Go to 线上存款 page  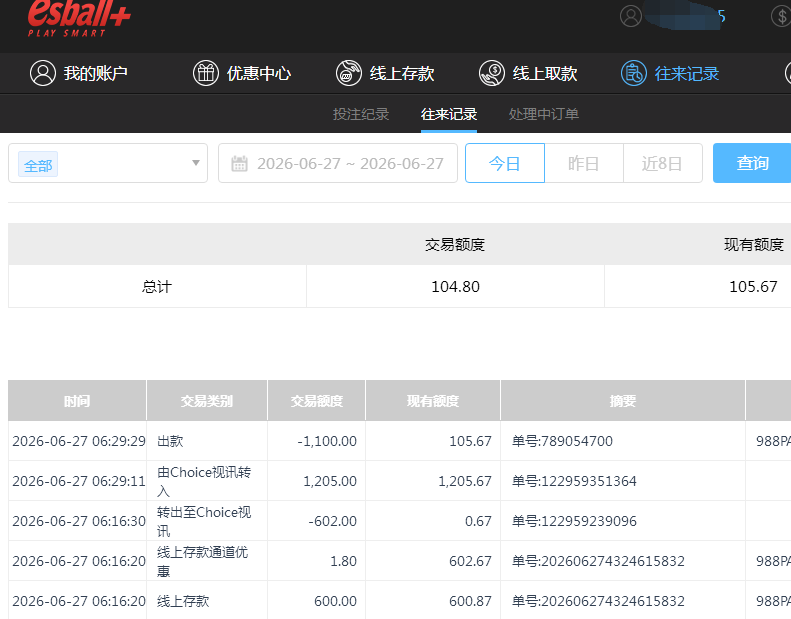[x=385, y=73]
